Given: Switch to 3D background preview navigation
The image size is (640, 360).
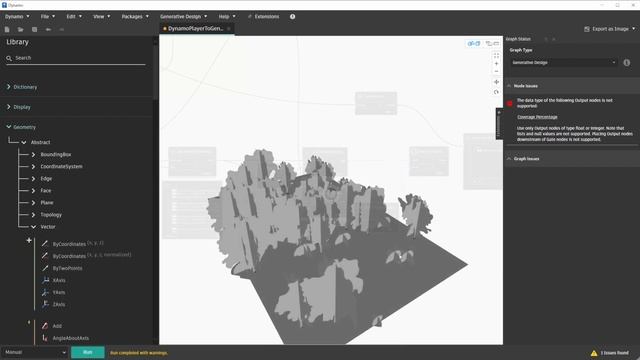Looking at the screenshot, I should 473,43.
